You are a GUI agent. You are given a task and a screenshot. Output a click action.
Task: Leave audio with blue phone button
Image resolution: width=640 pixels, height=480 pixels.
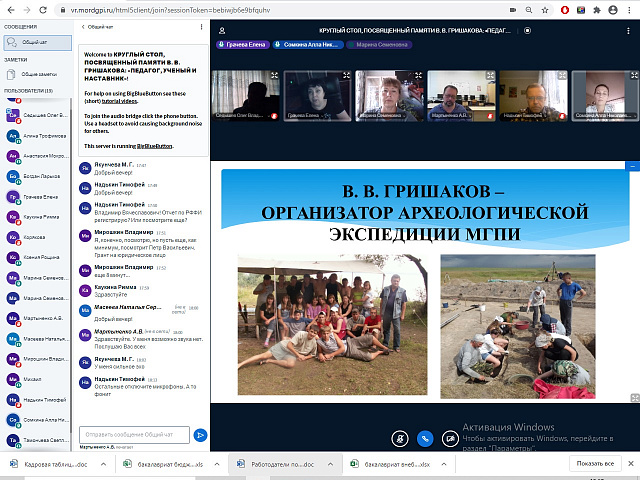(x=425, y=439)
